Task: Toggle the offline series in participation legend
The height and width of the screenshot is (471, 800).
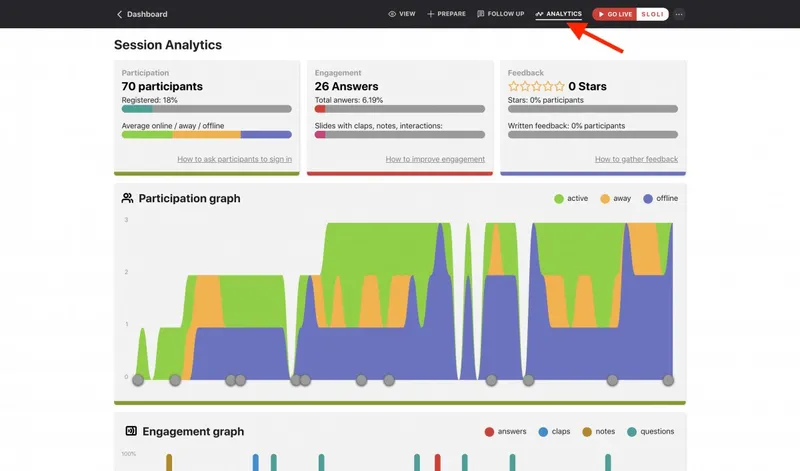Action: 660,199
